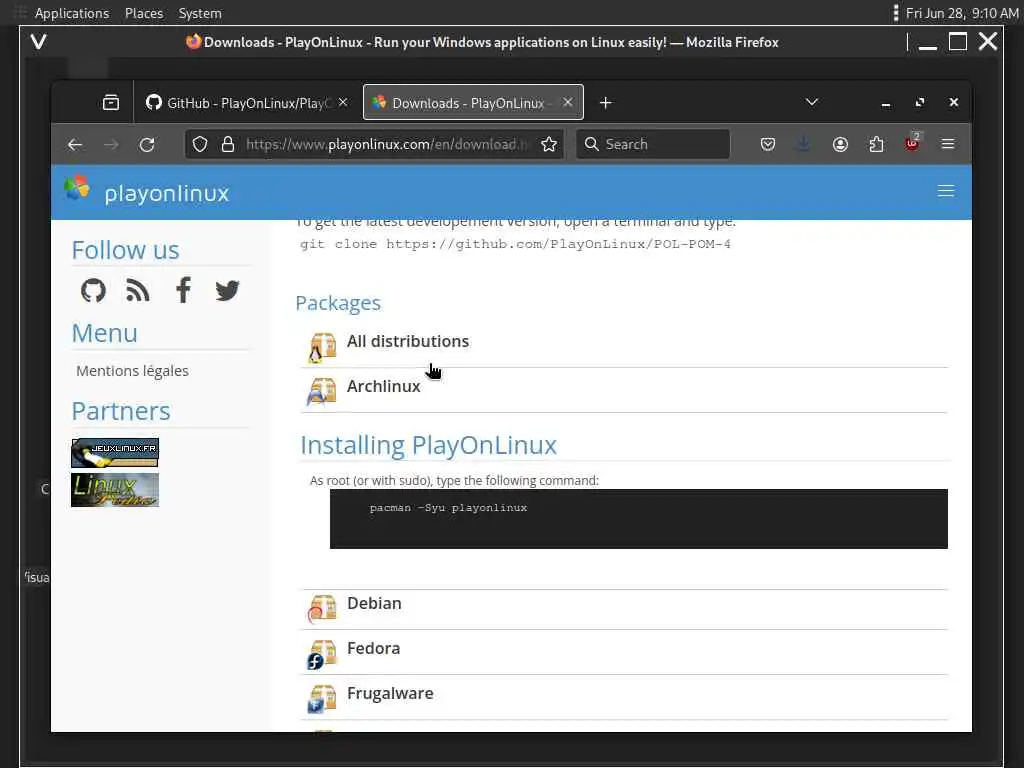This screenshot has width=1024, height=768.
Task: Focus the Search field in toolbar
Action: coord(653,144)
